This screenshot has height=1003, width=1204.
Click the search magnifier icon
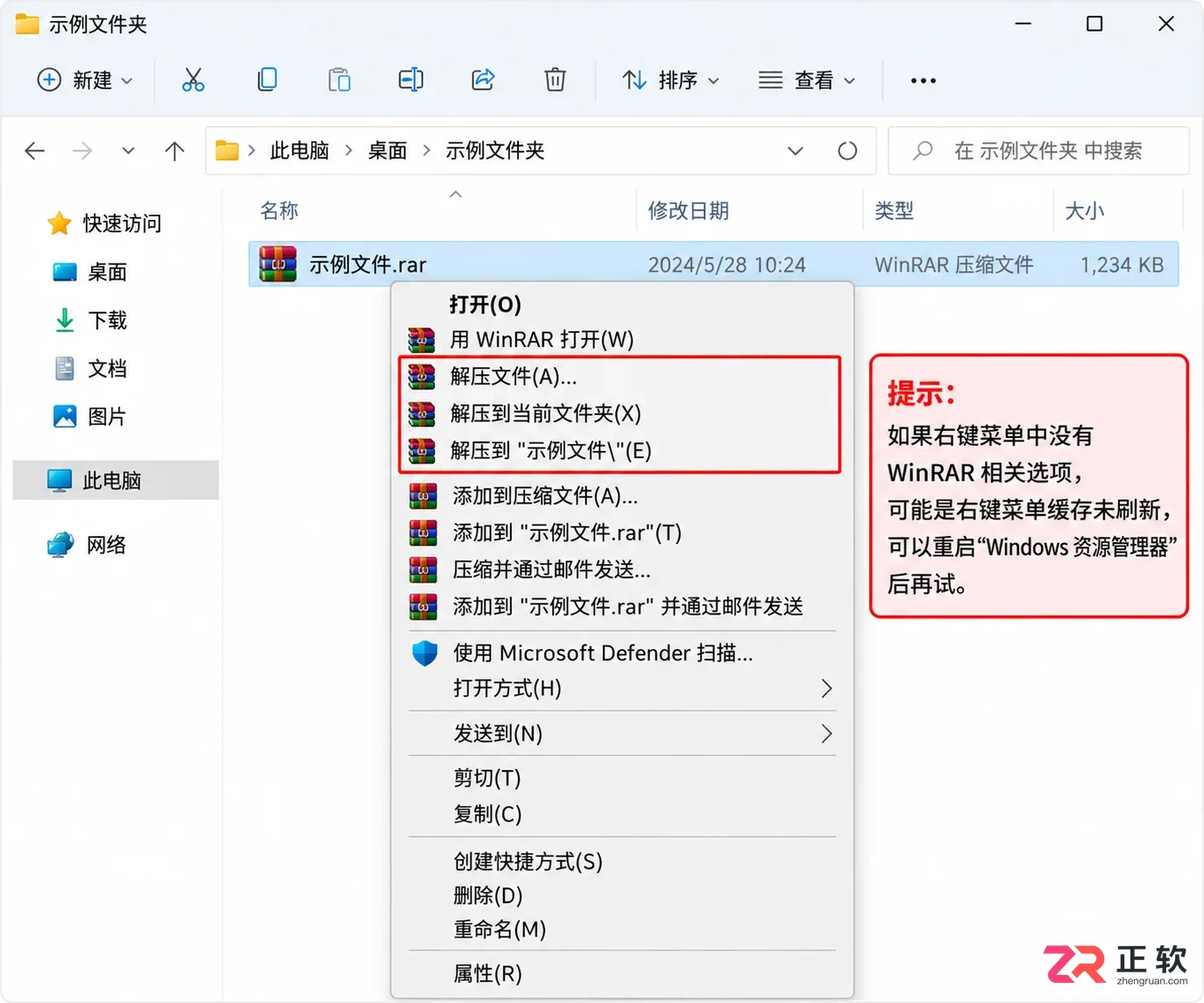[x=923, y=151]
